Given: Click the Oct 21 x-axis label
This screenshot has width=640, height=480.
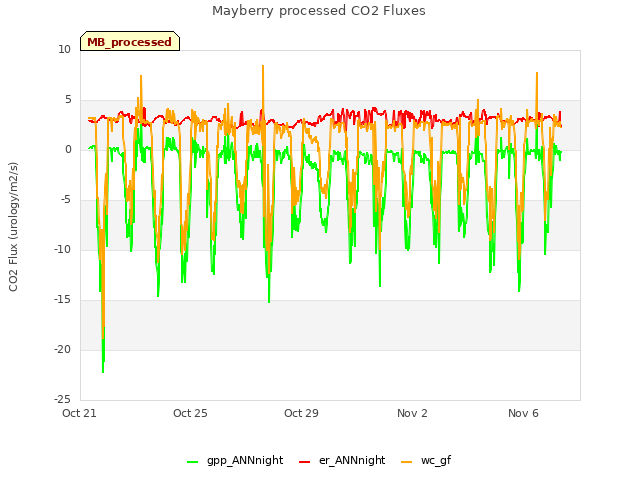Looking at the screenshot, I should [x=79, y=413].
